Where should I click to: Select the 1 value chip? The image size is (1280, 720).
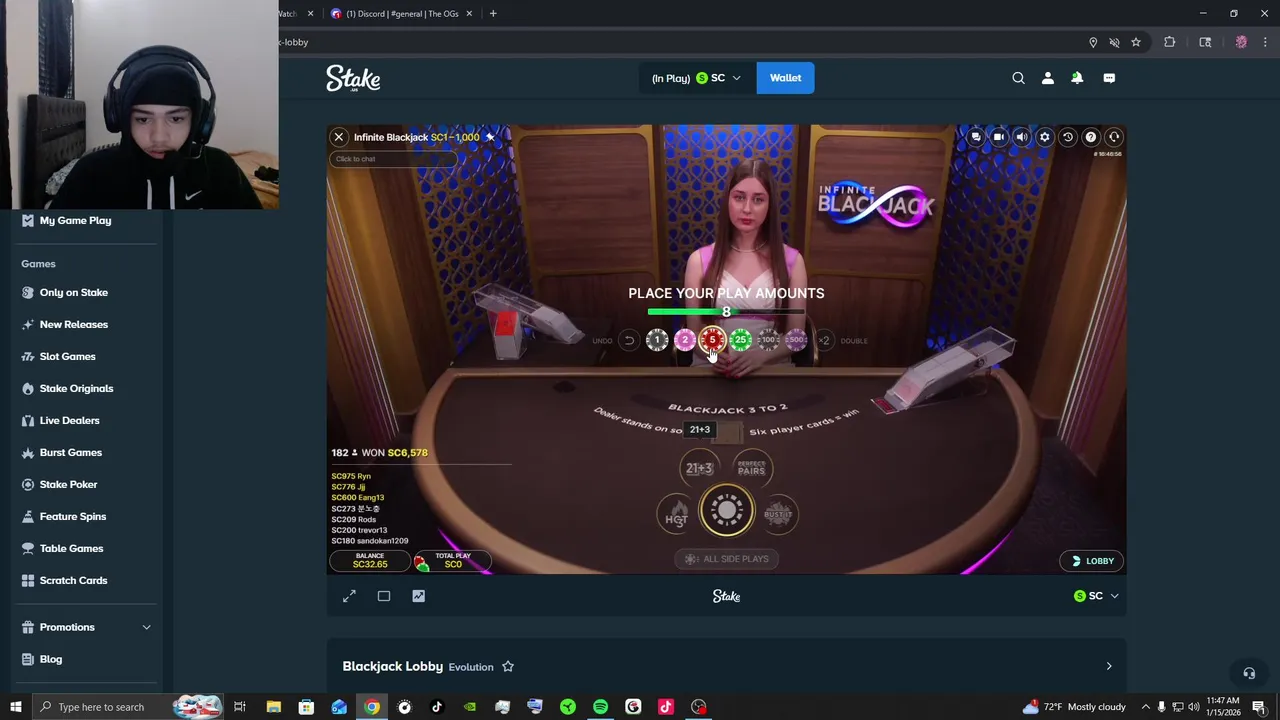(x=657, y=341)
